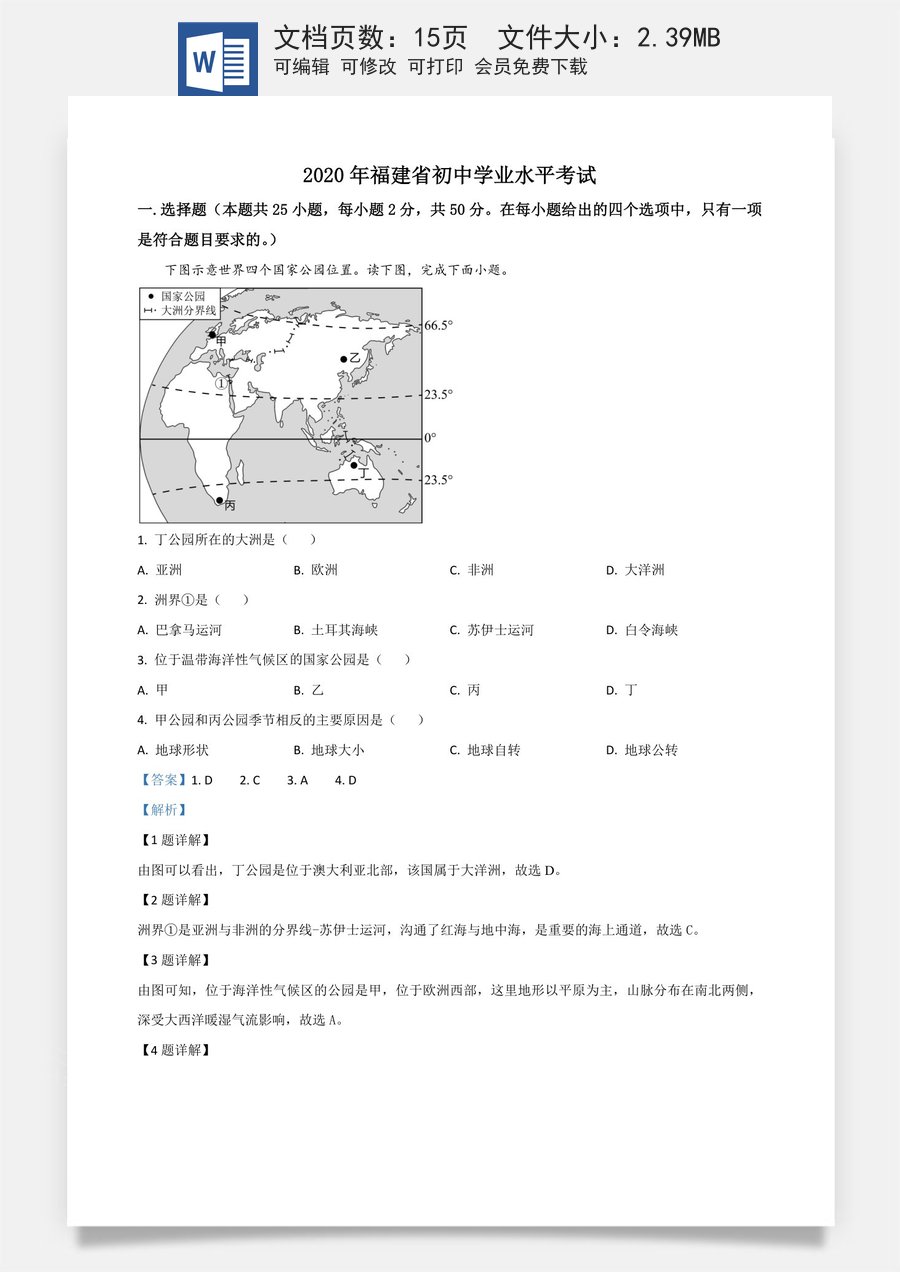Viewport: 900px width, 1272px height.
Task: Click the '【2题详解】' heading
Action: [175, 900]
